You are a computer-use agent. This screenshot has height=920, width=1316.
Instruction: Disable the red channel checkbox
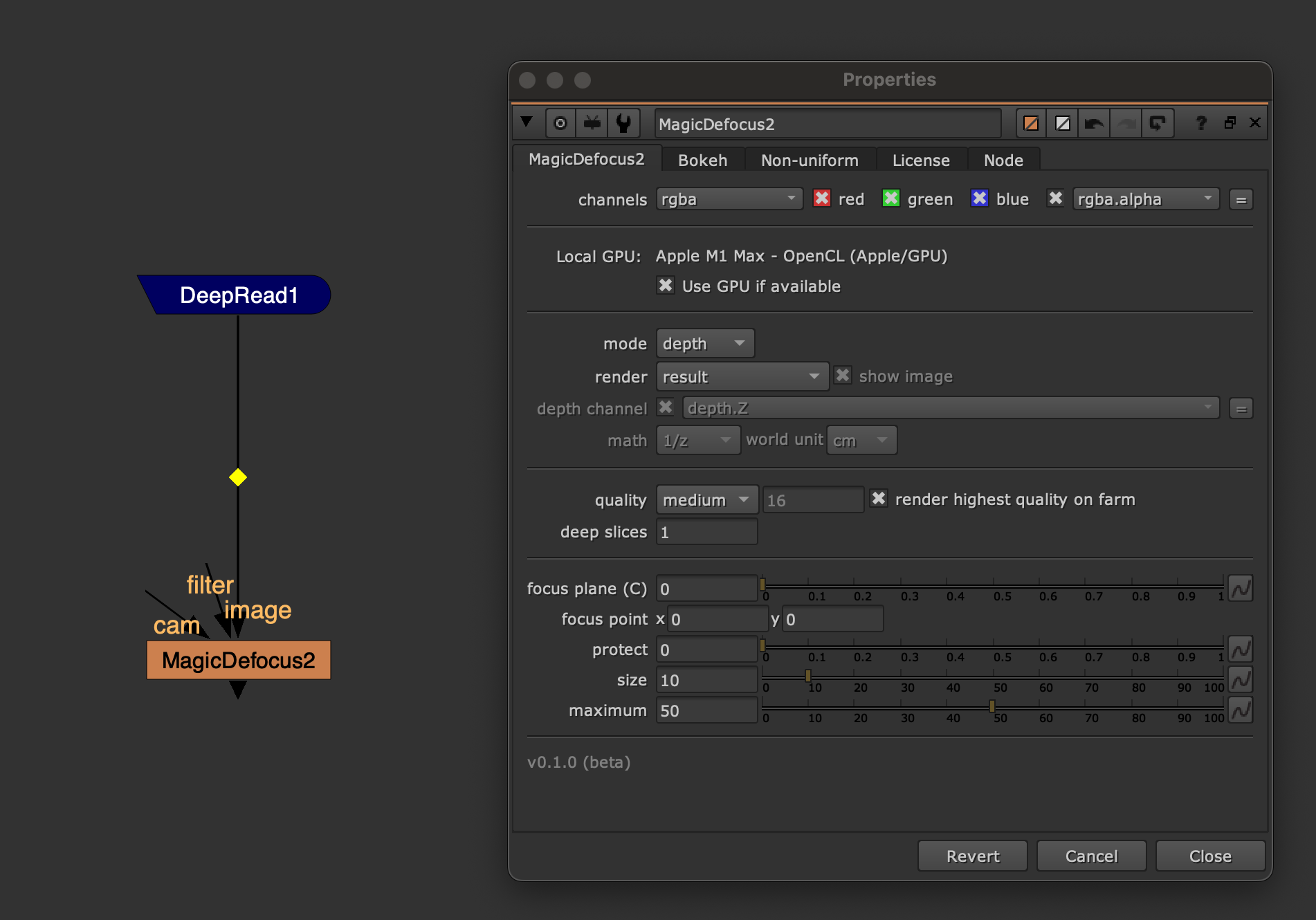click(822, 199)
